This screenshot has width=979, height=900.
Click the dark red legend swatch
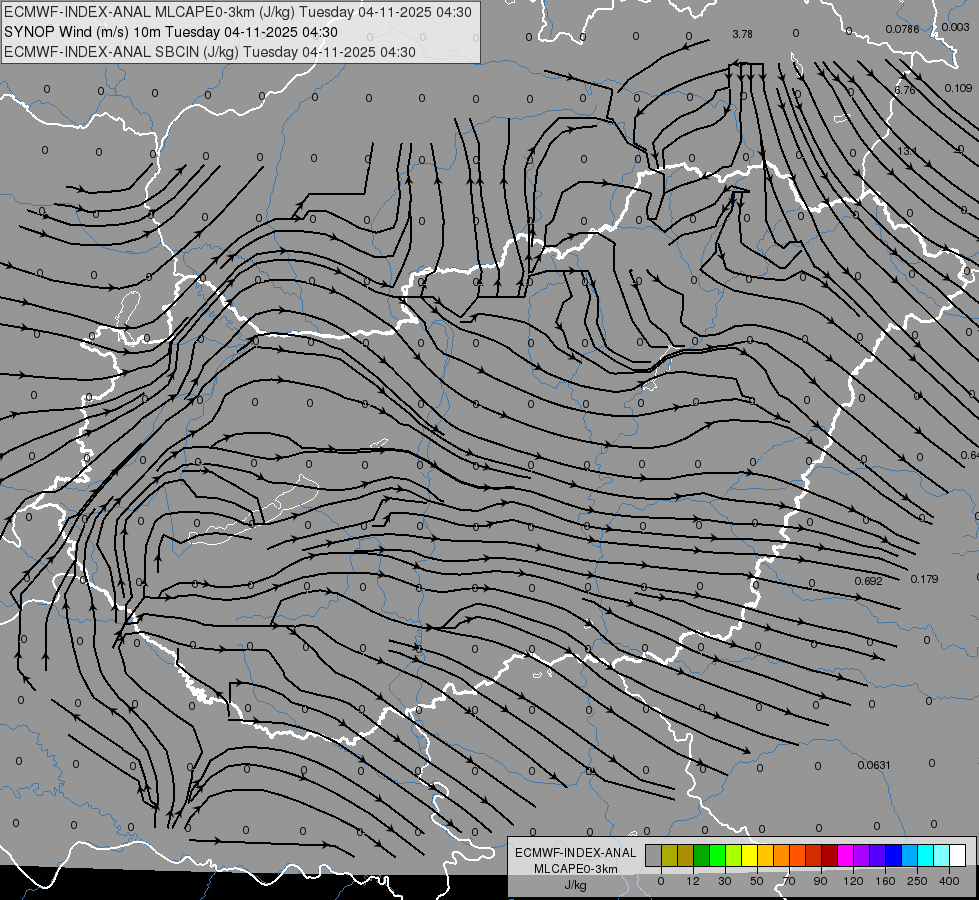pos(830,855)
